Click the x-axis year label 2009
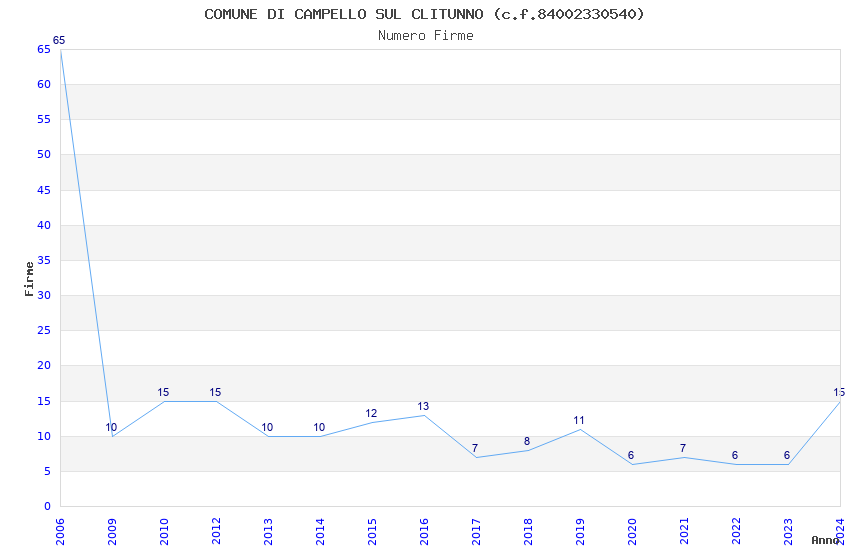 [112, 532]
